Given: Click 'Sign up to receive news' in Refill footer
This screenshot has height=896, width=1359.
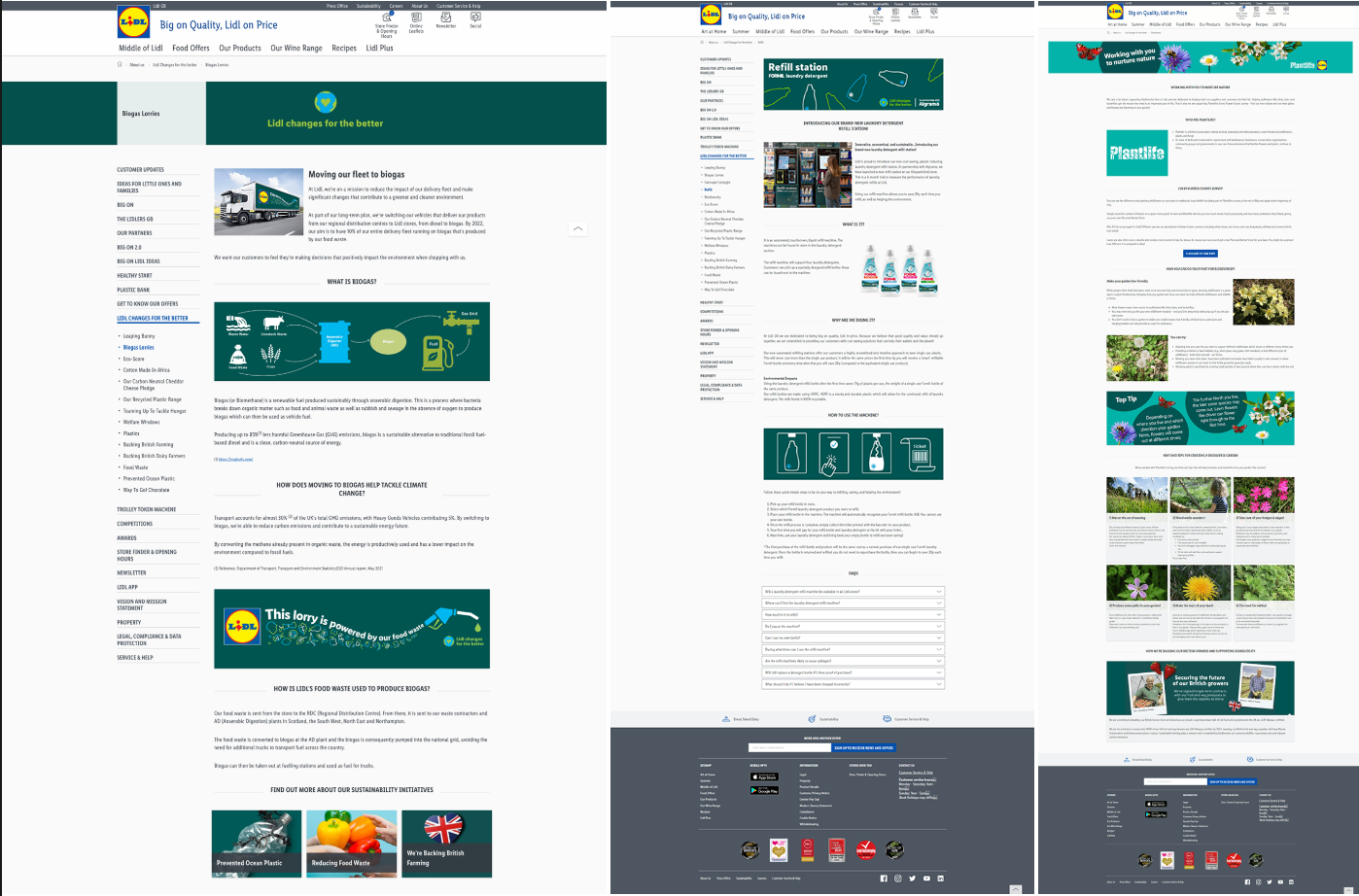Looking at the screenshot, I should (x=863, y=748).
